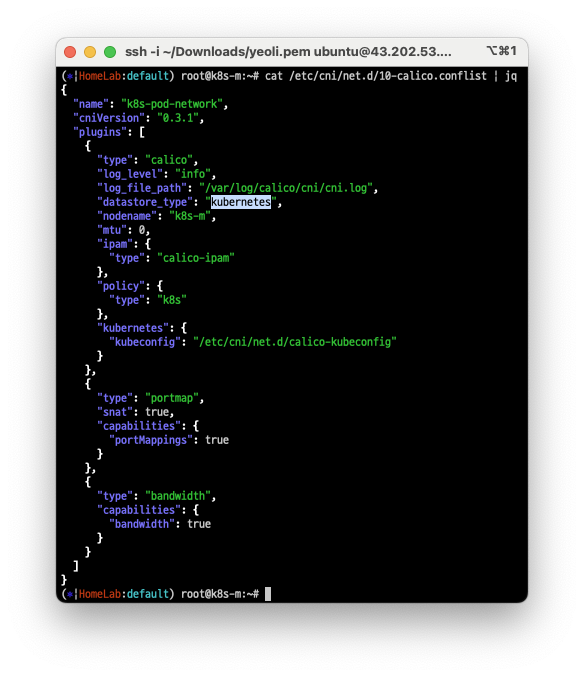The image size is (584, 677).
Task: Click the "plugins" key
Action: coord(100,132)
